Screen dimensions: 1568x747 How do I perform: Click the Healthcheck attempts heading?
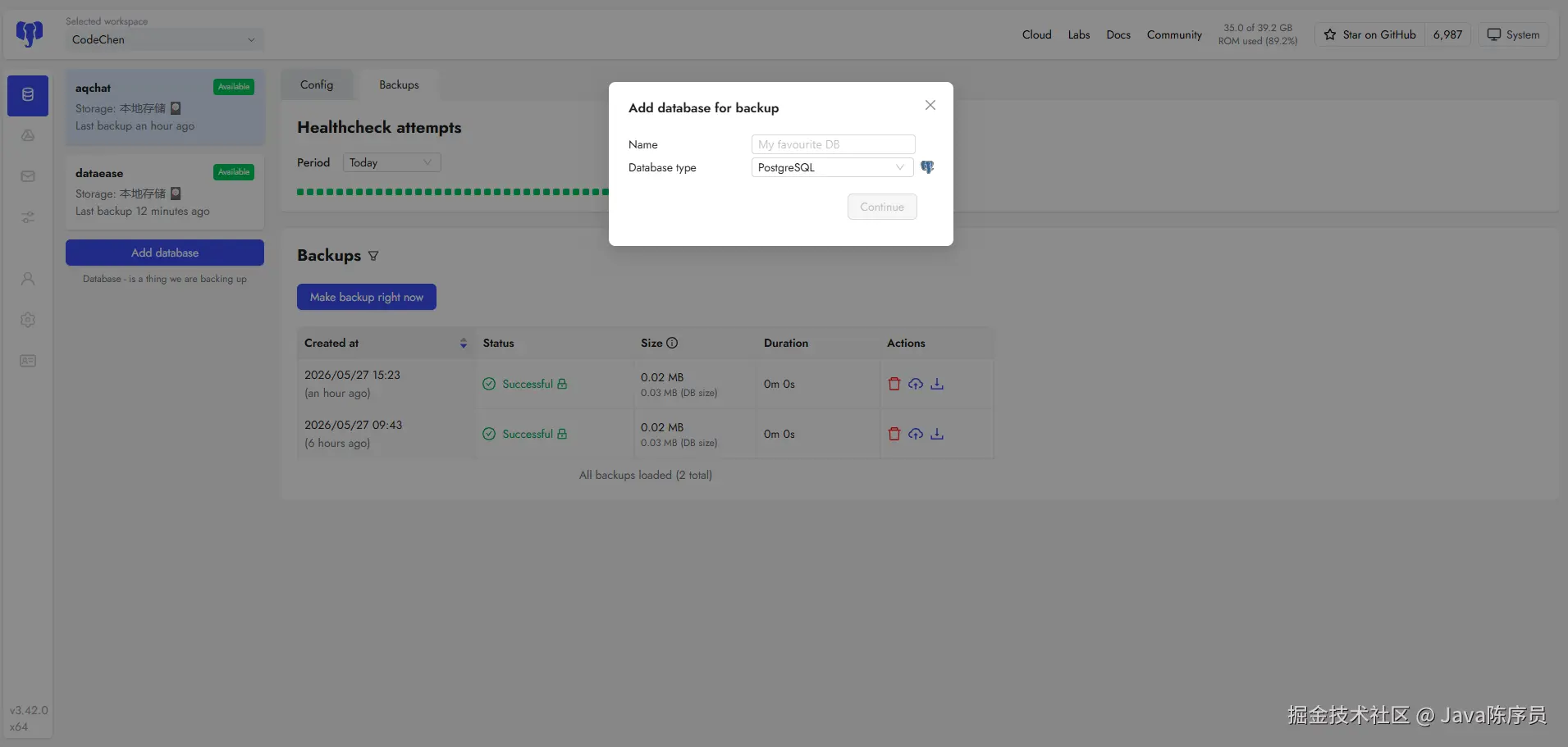(x=379, y=127)
